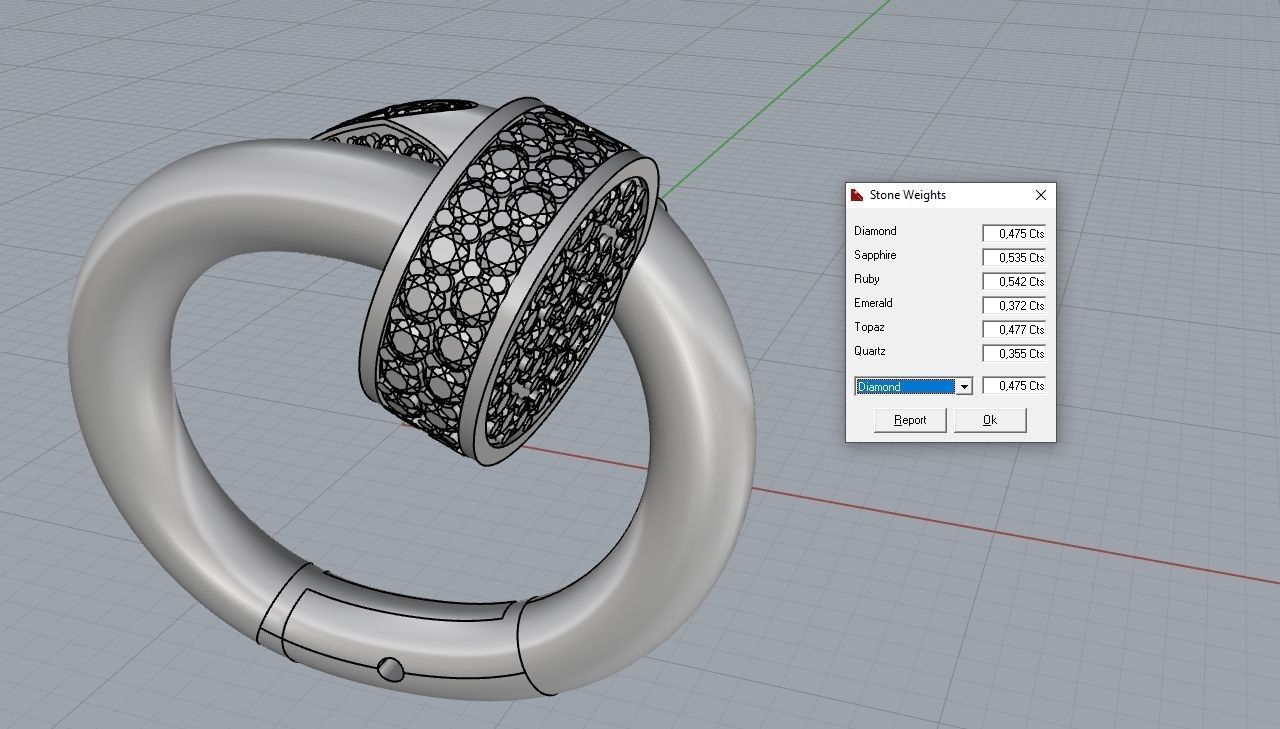Viewport: 1280px width, 729px height.
Task: Click the Quartz label
Action: [870, 351]
